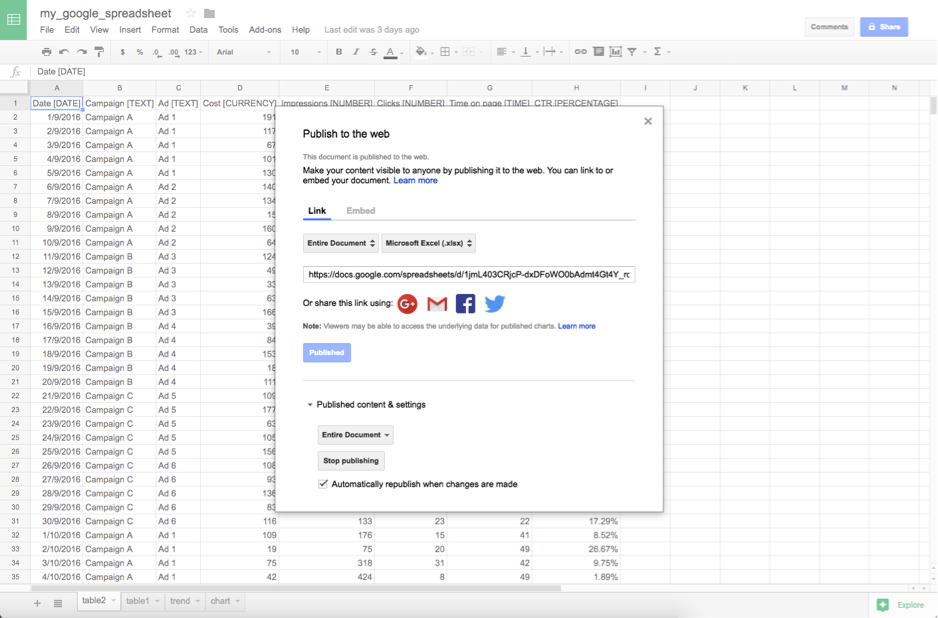
Task: Share the link using the Twitter icon
Action: (494, 303)
